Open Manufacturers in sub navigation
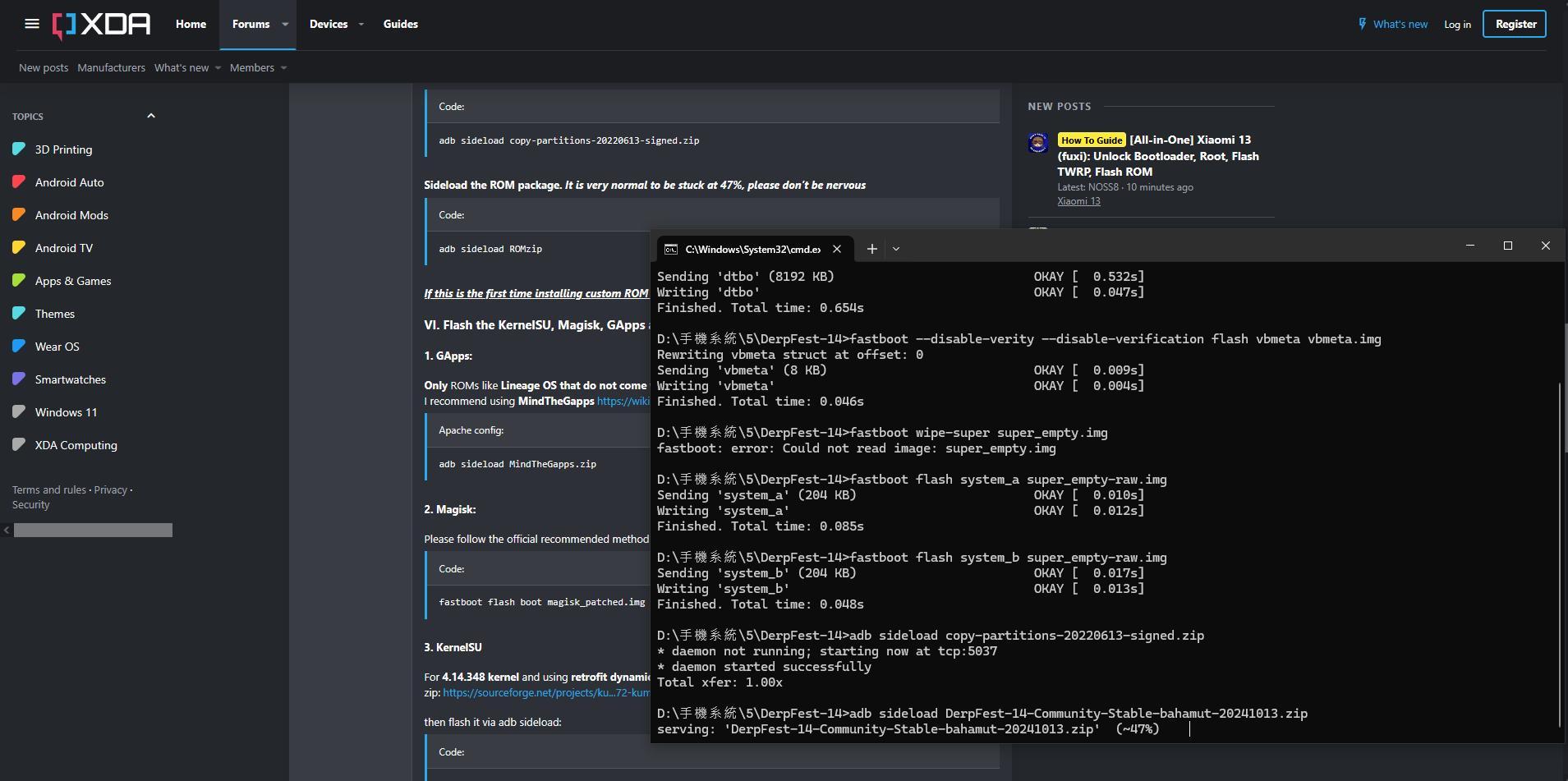This screenshot has height=781, width=1568. tap(111, 67)
